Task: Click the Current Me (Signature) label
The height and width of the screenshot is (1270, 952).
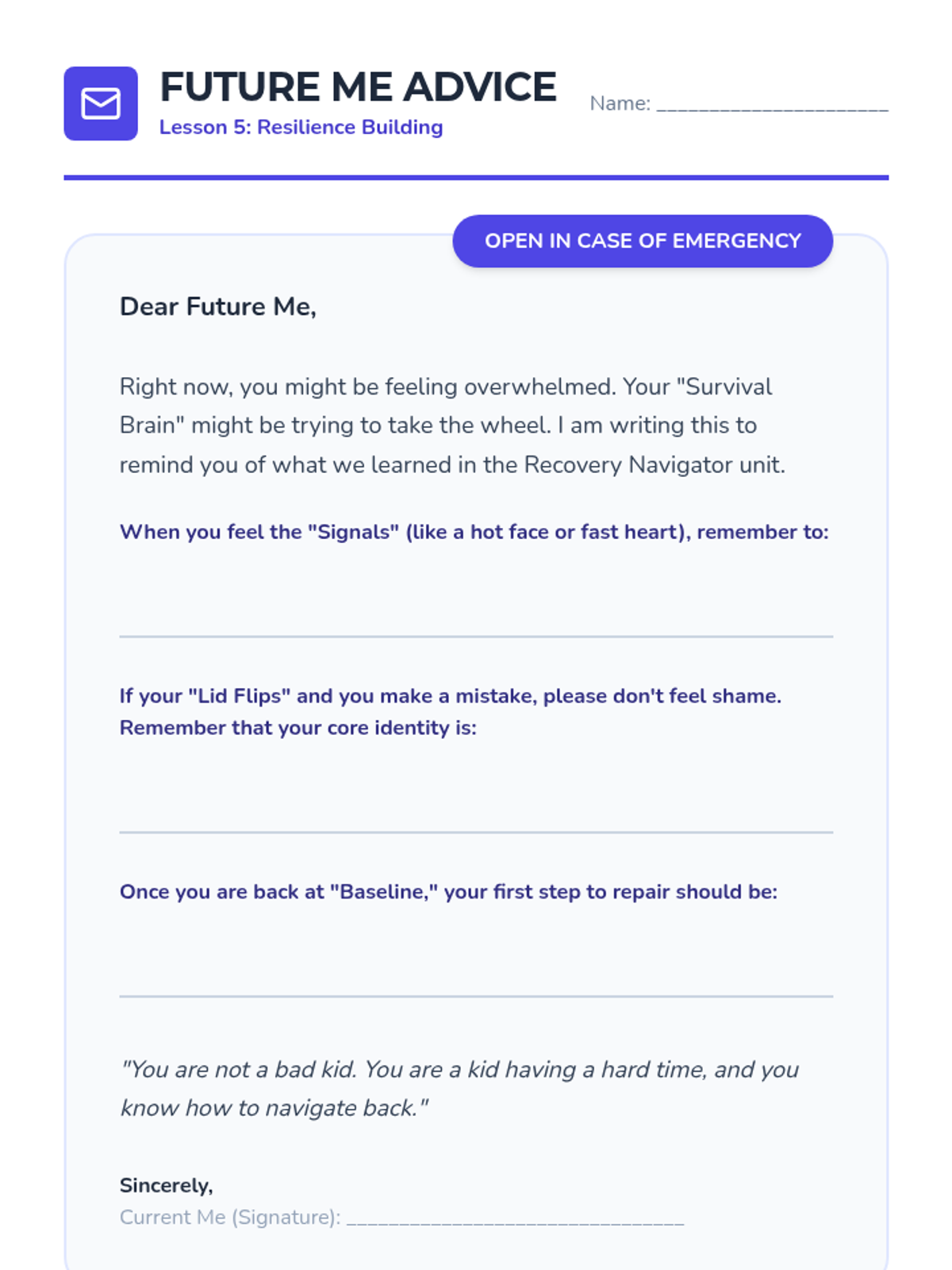Action: [x=230, y=1218]
